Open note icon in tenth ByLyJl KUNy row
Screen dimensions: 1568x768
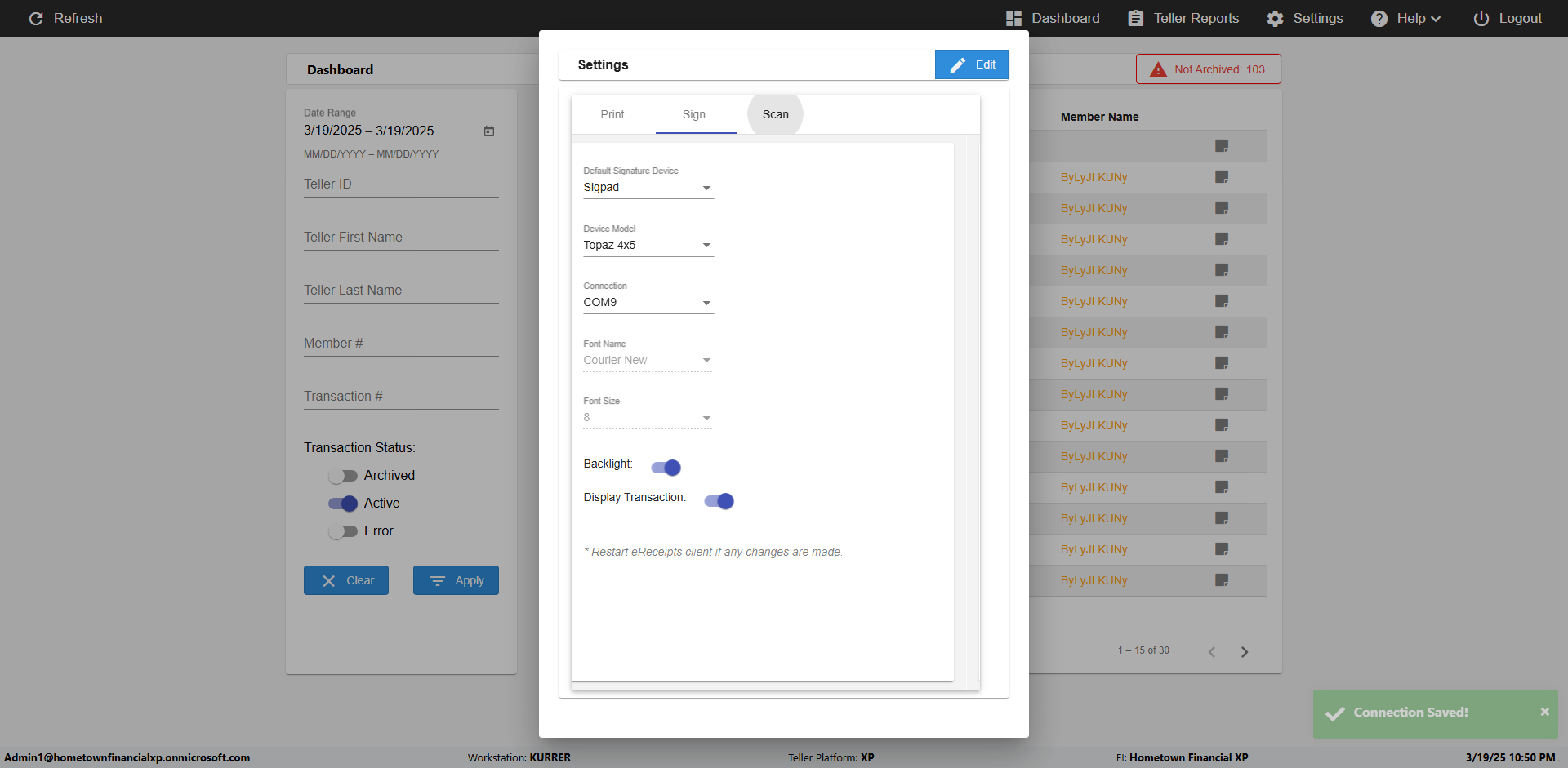(1222, 456)
